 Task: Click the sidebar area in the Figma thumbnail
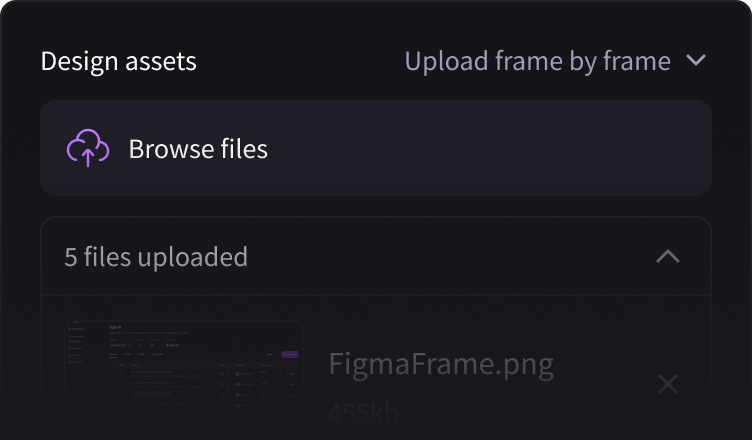[83, 365]
